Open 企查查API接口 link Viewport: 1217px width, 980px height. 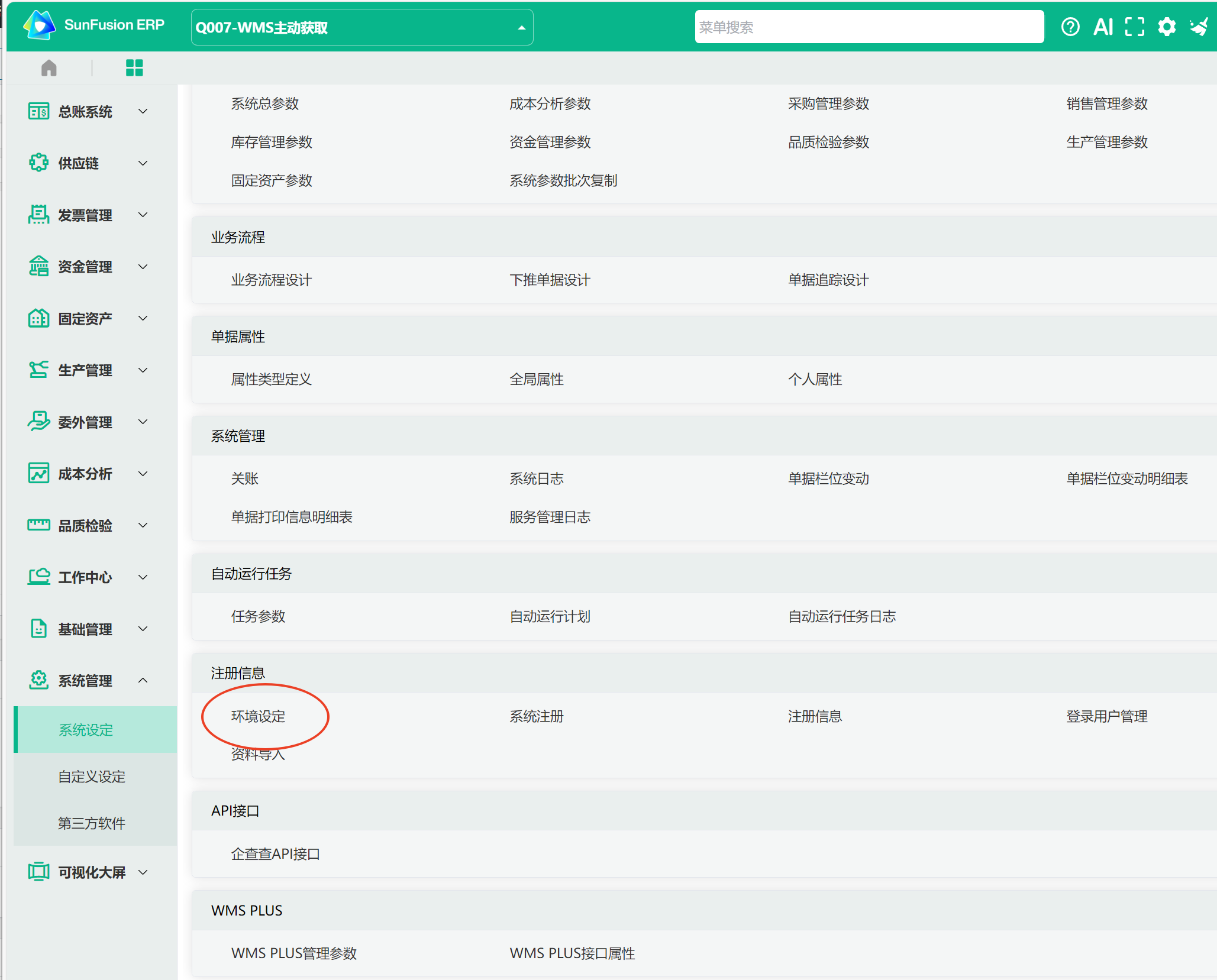tap(276, 854)
